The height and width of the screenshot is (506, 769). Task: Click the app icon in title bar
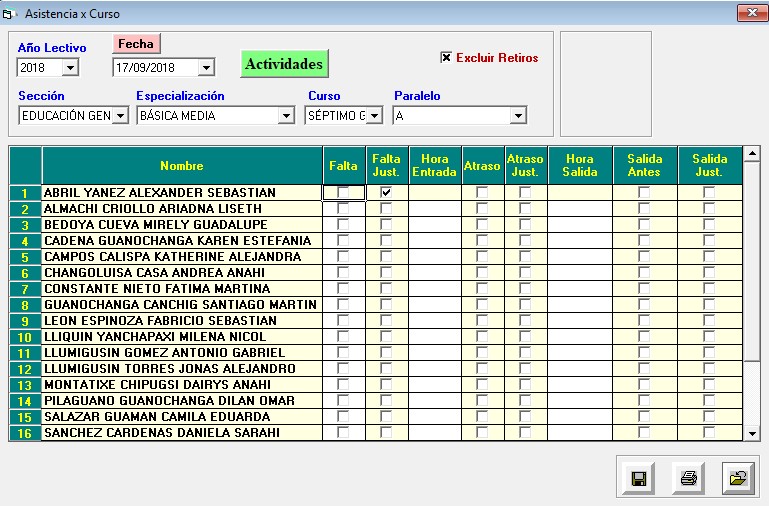[10, 13]
